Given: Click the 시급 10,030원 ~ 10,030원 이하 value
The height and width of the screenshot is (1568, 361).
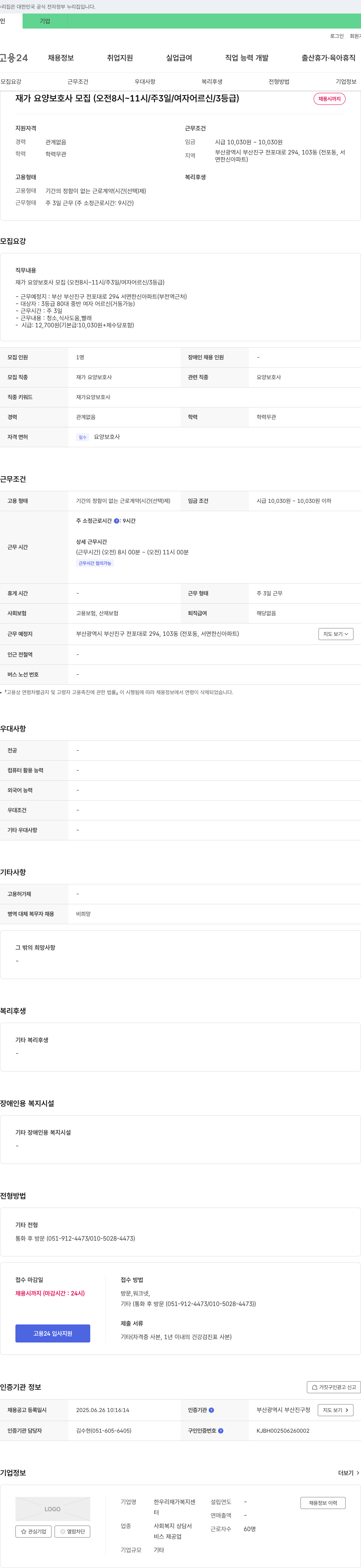Looking at the screenshot, I should [293, 501].
